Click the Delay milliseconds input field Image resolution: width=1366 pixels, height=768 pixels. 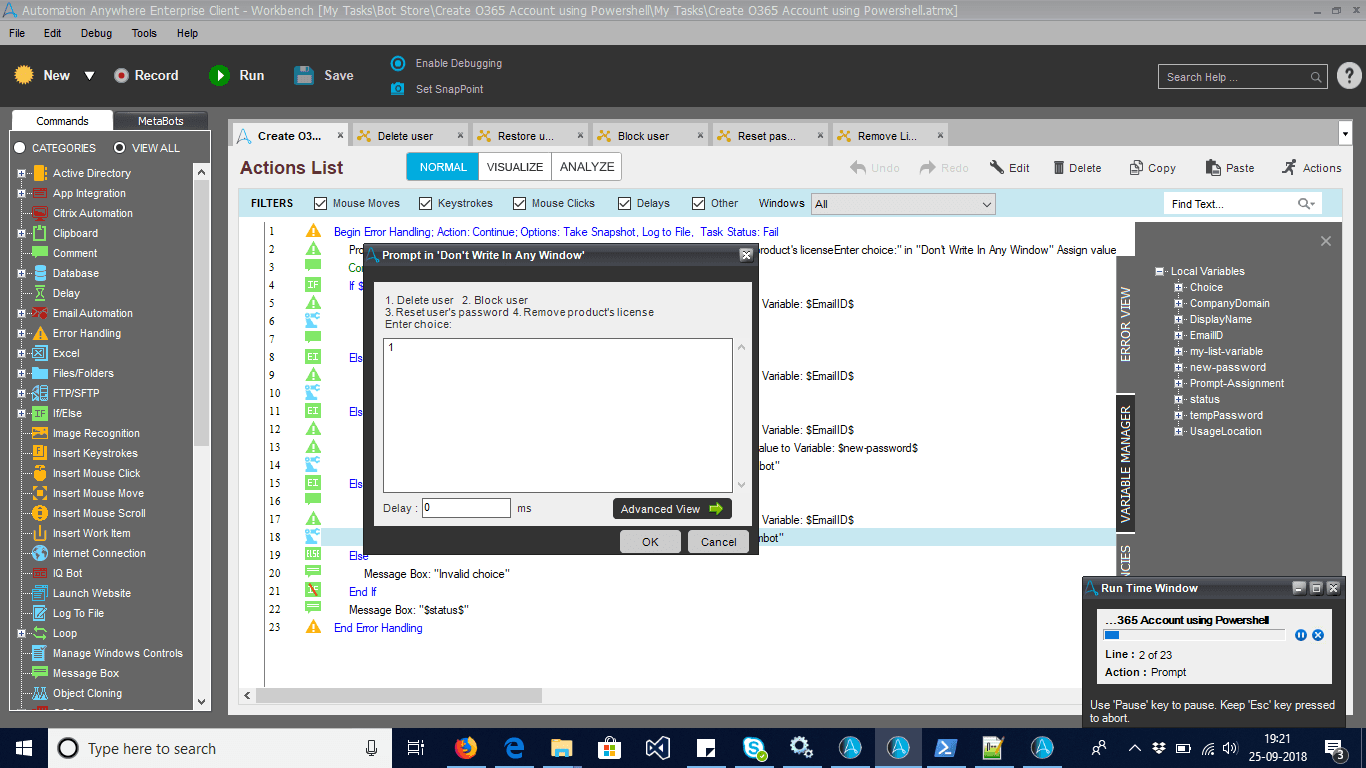click(466, 508)
